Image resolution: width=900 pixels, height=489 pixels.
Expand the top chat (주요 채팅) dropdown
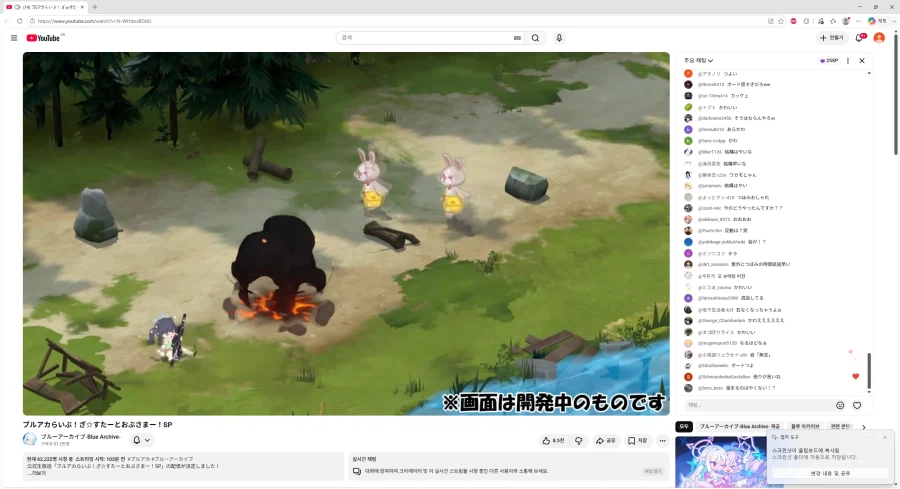point(699,60)
